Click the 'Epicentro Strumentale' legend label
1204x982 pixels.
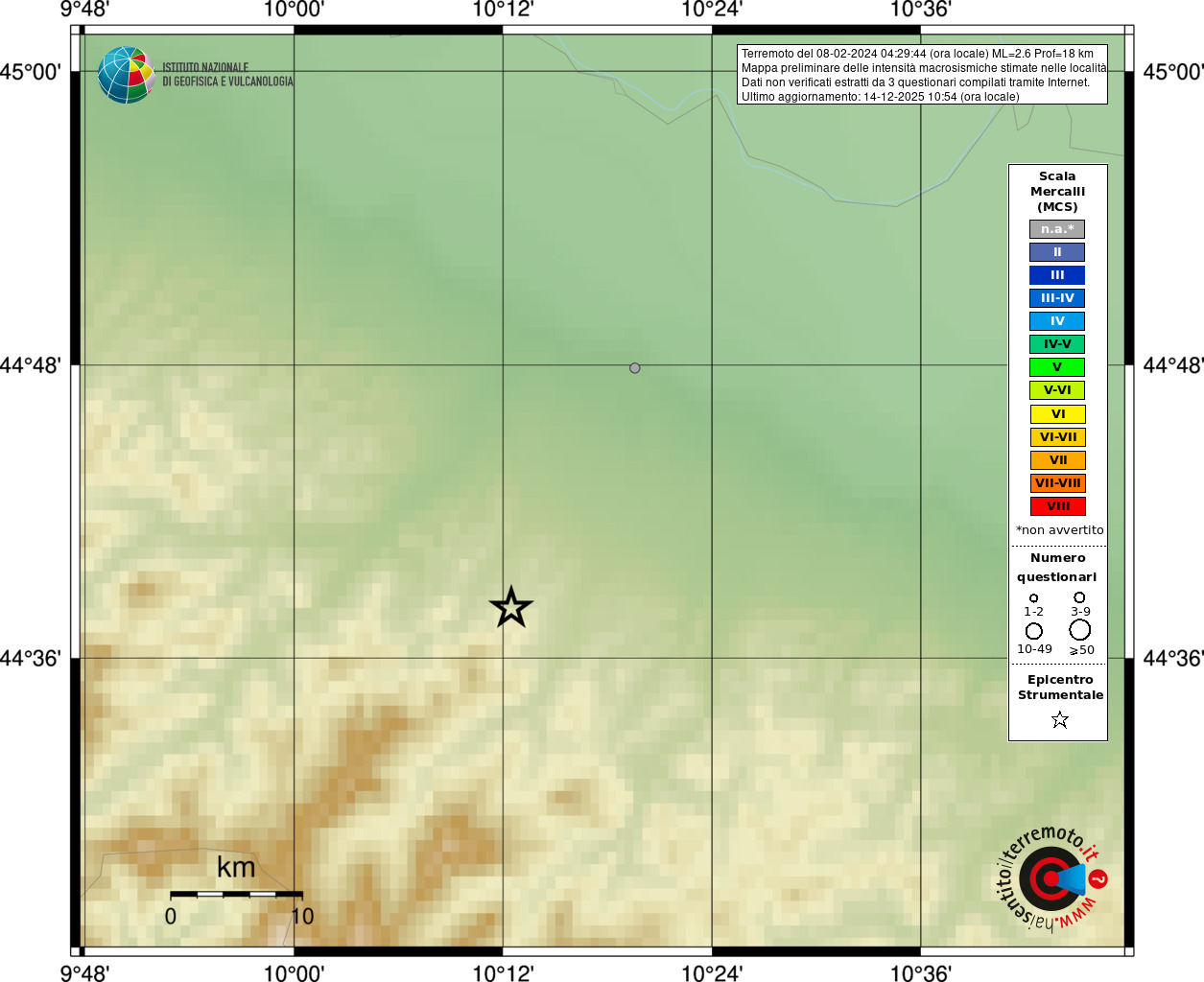point(1060,688)
